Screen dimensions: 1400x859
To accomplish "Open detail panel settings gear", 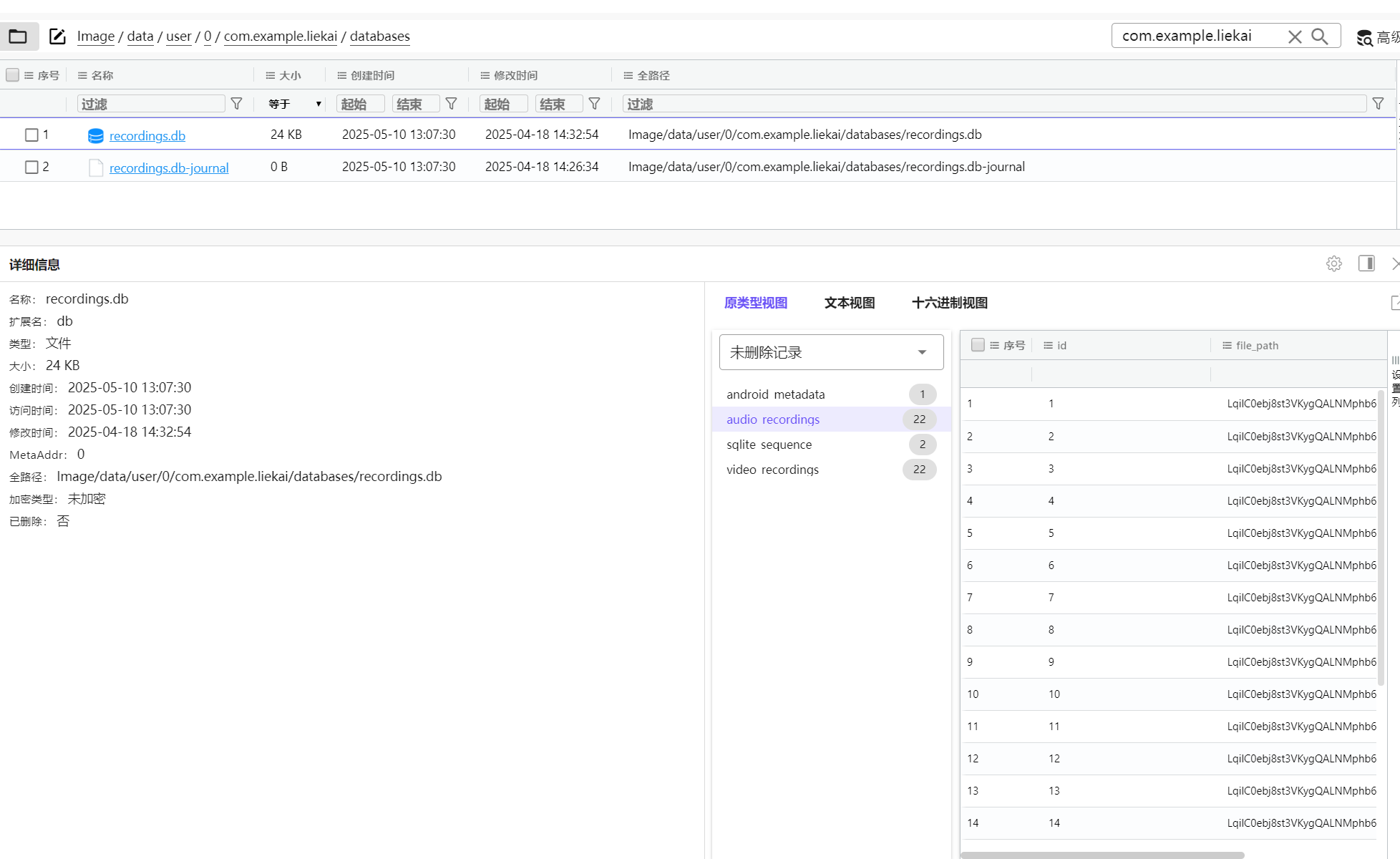I will [x=1333, y=263].
